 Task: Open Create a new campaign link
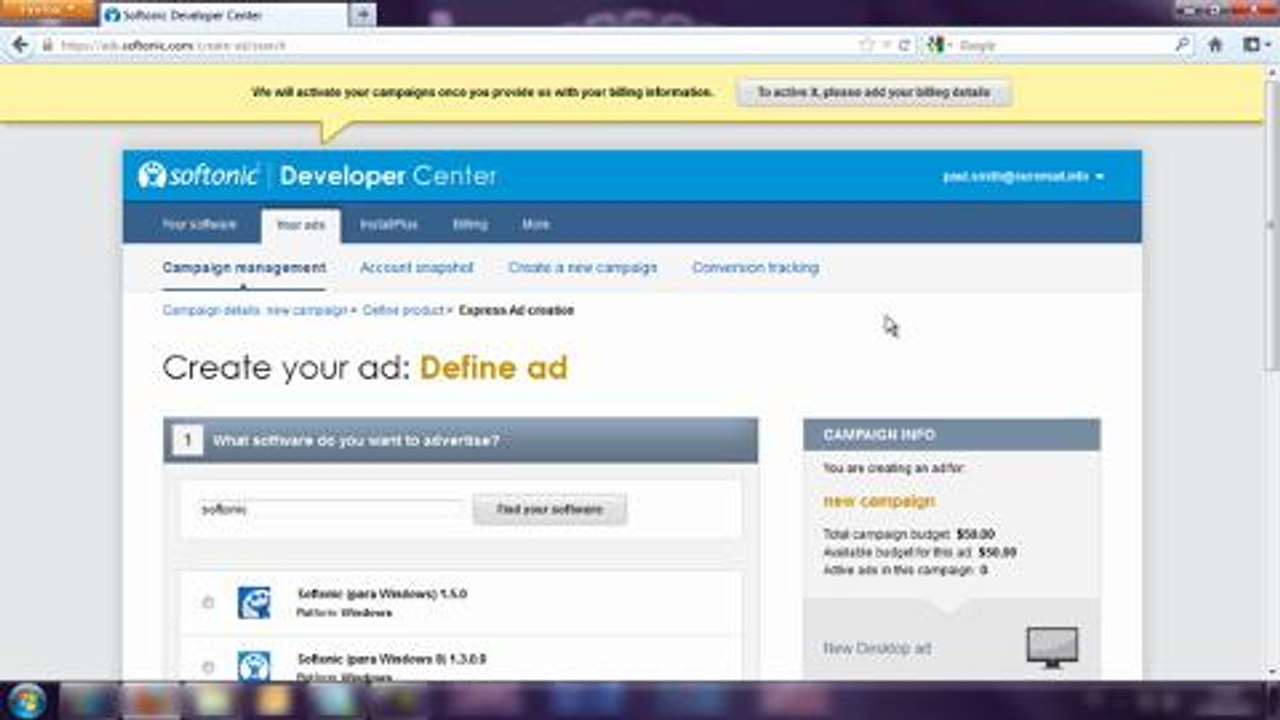[x=582, y=268]
